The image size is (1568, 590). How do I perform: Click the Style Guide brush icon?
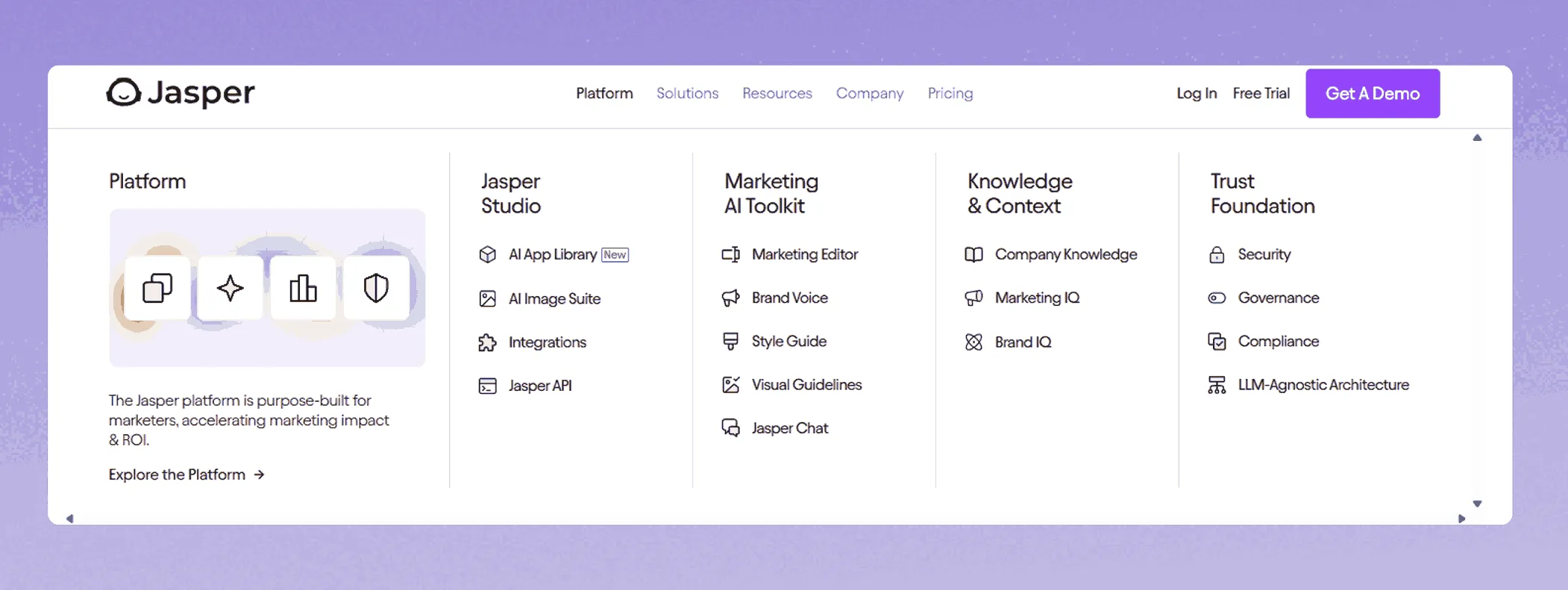(x=730, y=342)
